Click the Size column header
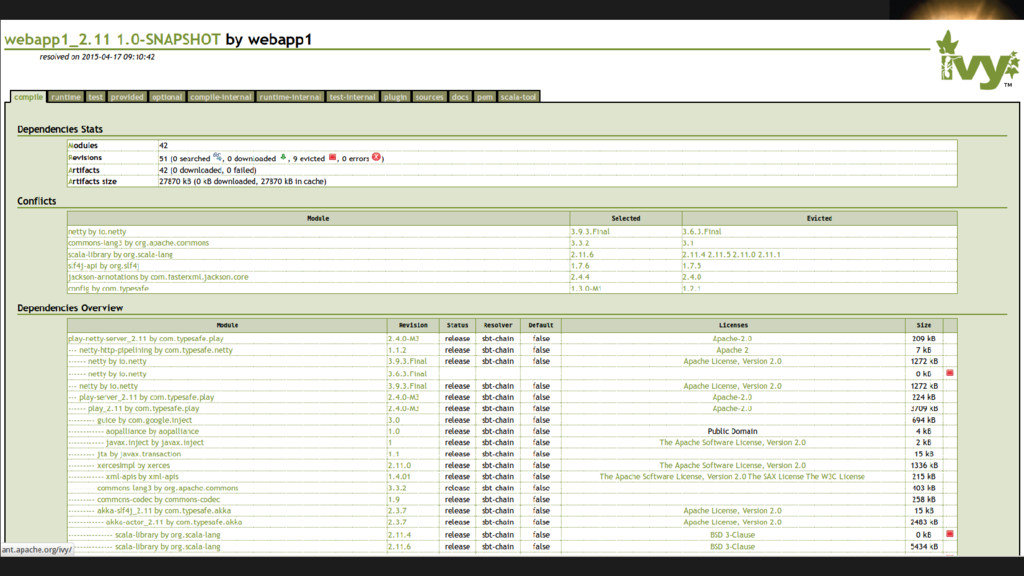The image size is (1024, 576). 924,325
